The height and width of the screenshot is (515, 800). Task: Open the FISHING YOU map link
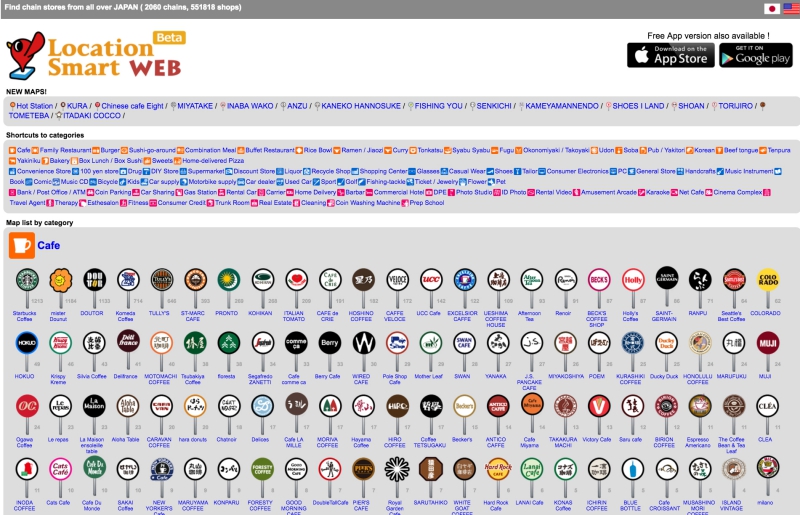tap(438, 106)
